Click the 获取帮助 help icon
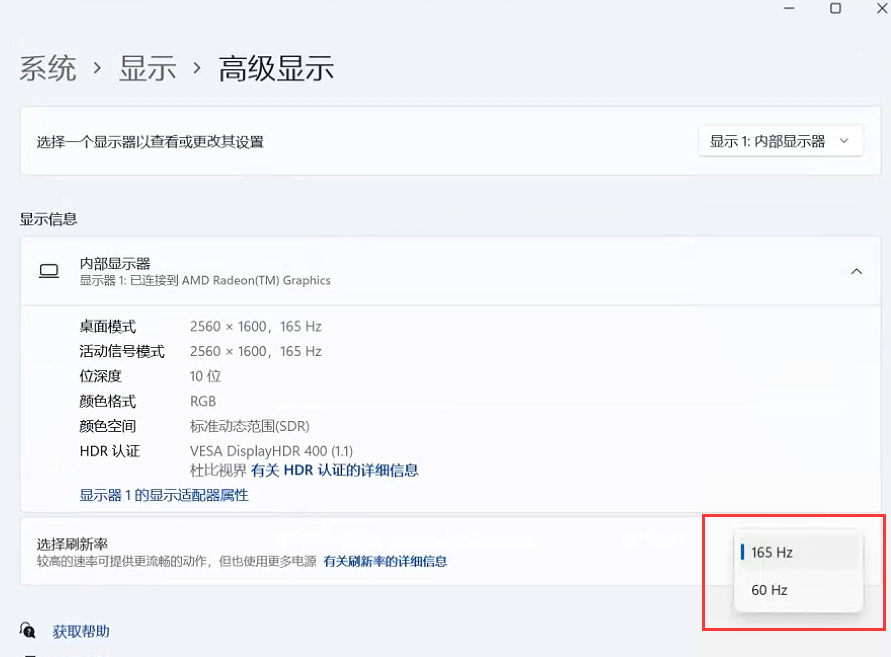 click(x=27, y=630)
